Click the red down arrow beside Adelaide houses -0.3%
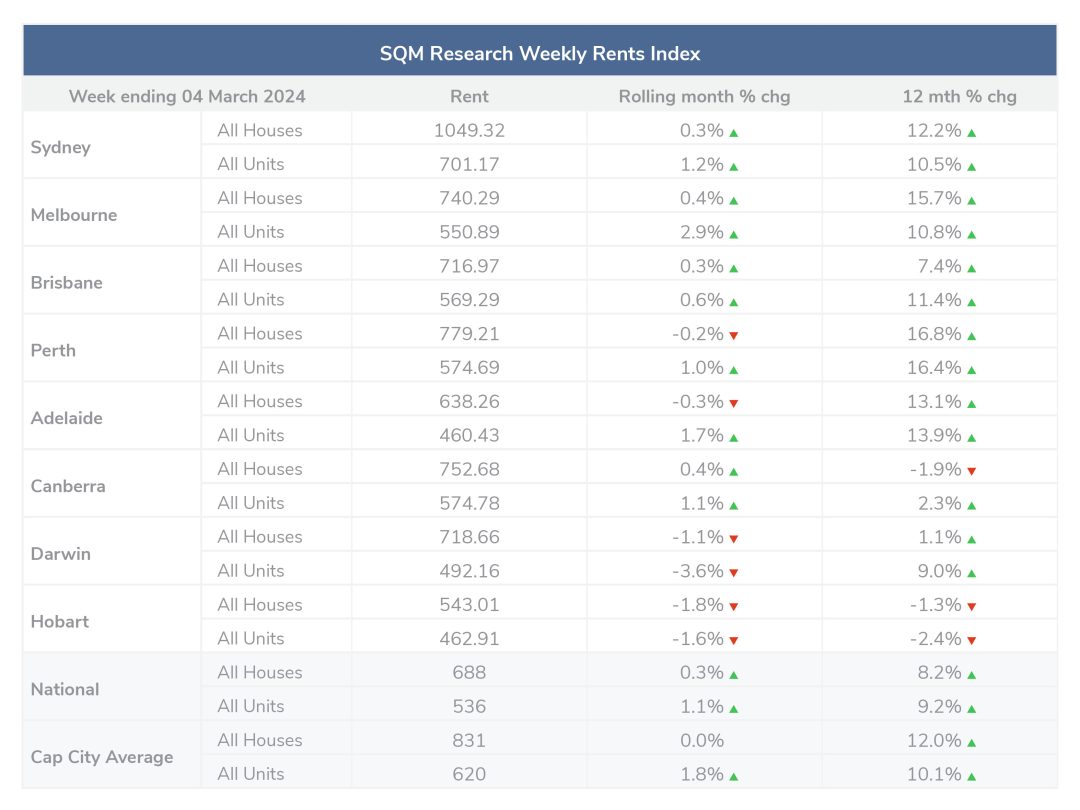Image resolution: width=1080 pixels, height=810 pixels. 734,404
